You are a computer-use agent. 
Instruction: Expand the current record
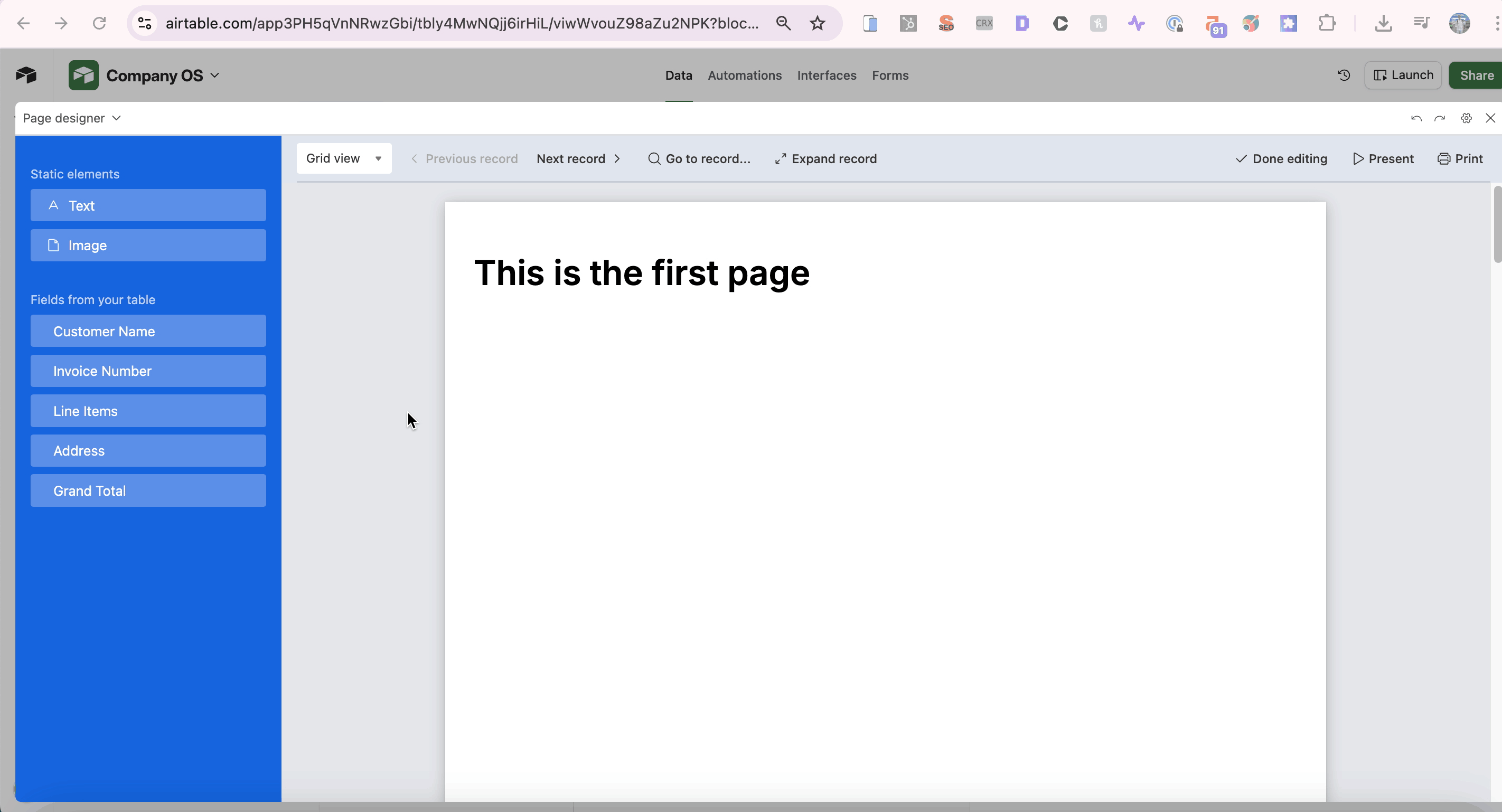pos(825,158)
